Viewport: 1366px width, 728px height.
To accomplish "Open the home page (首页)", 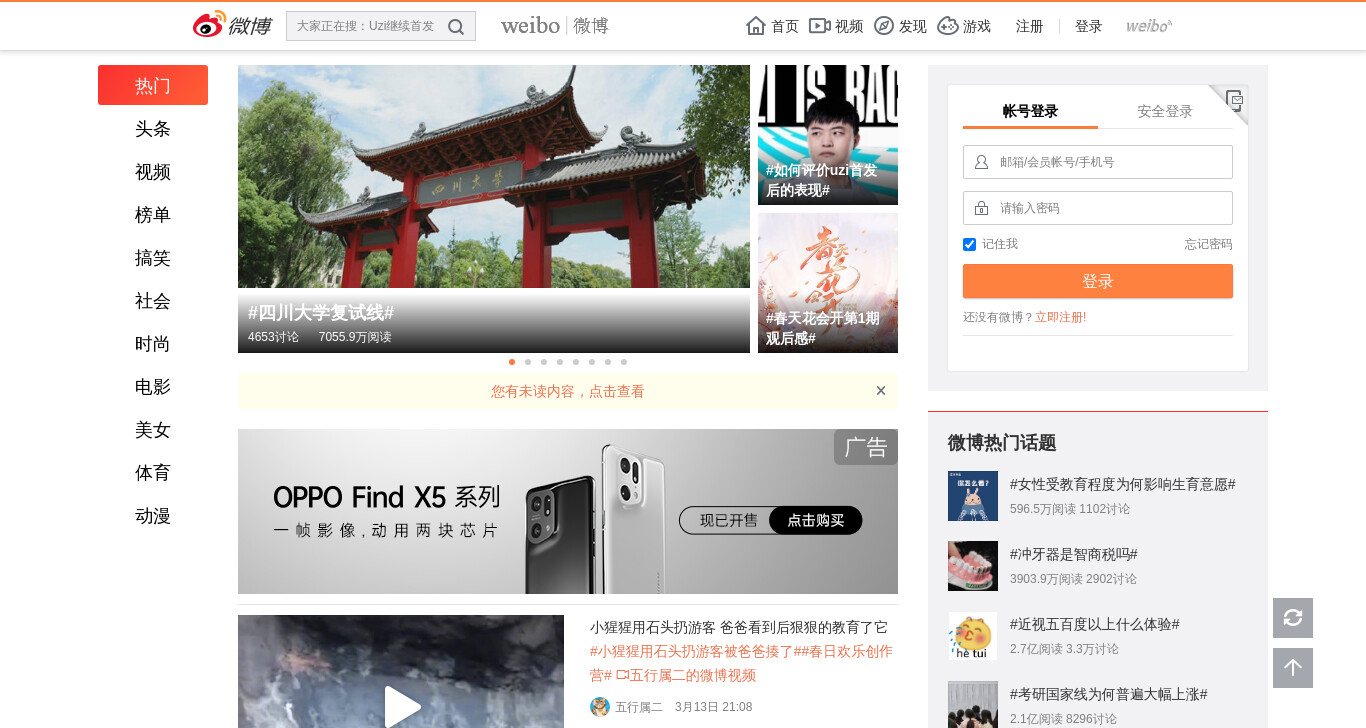I will tap(772, 26).
